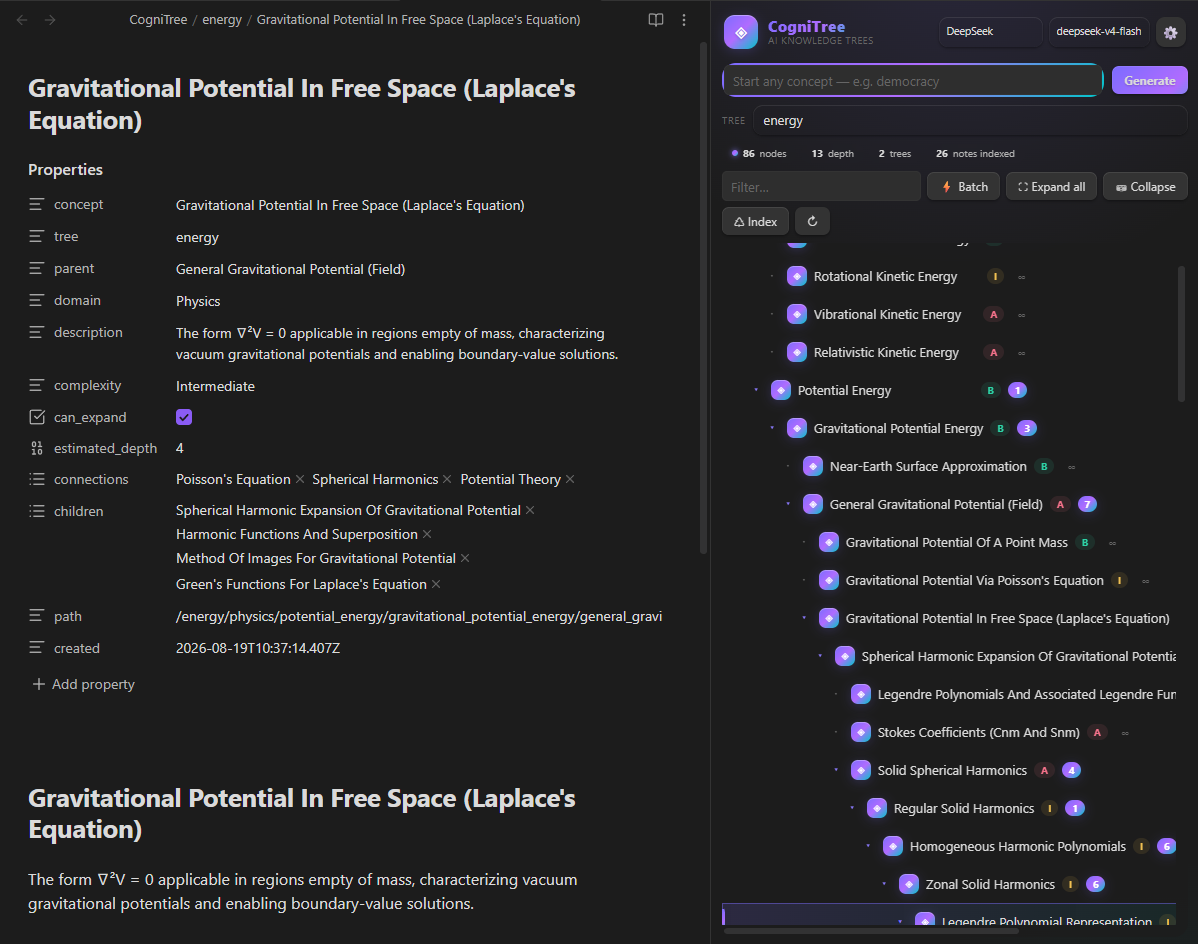1198x944 pixels.
Task: Open CogniTree settings gear
Action: click(x=1170, y=32)
